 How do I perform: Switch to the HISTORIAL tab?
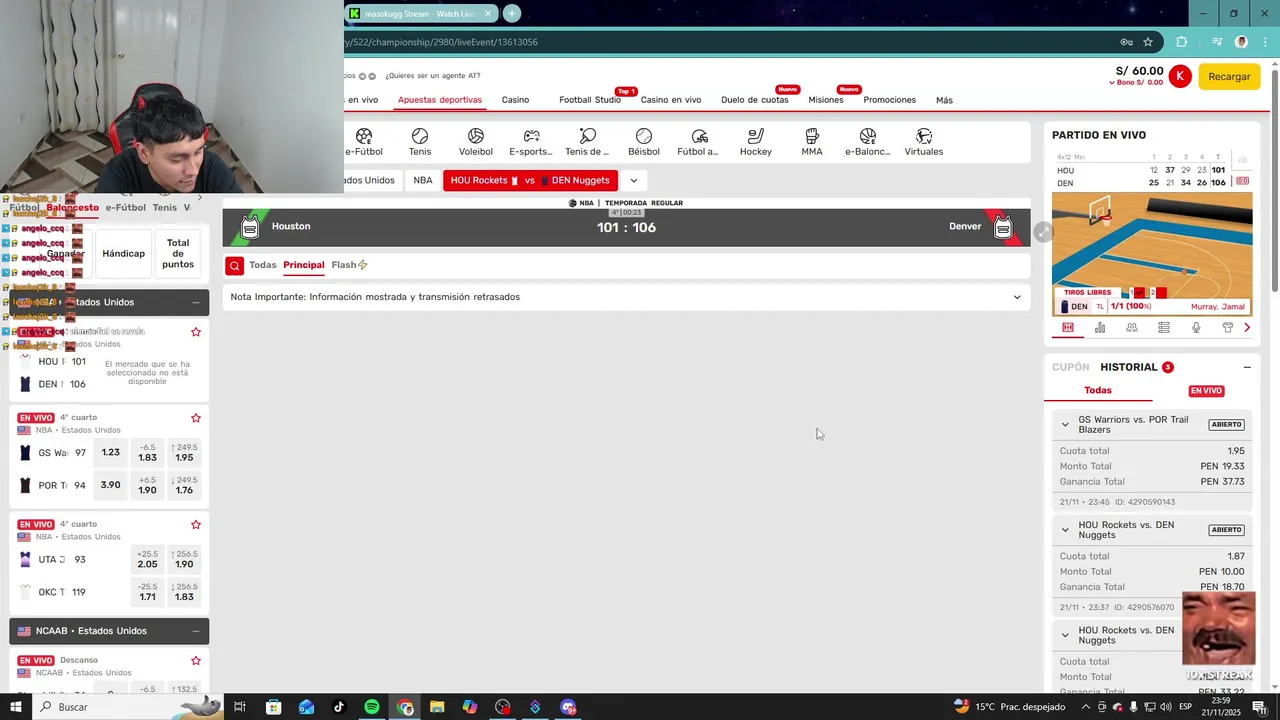coord(1129,367)
